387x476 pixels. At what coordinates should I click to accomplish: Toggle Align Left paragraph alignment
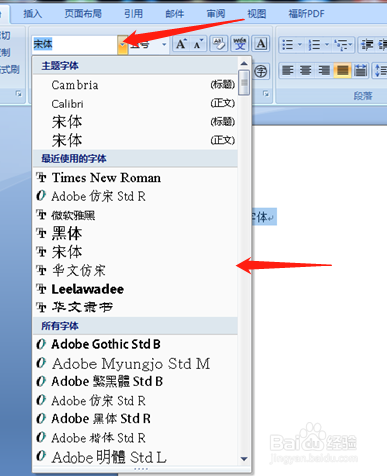point(288,71)
